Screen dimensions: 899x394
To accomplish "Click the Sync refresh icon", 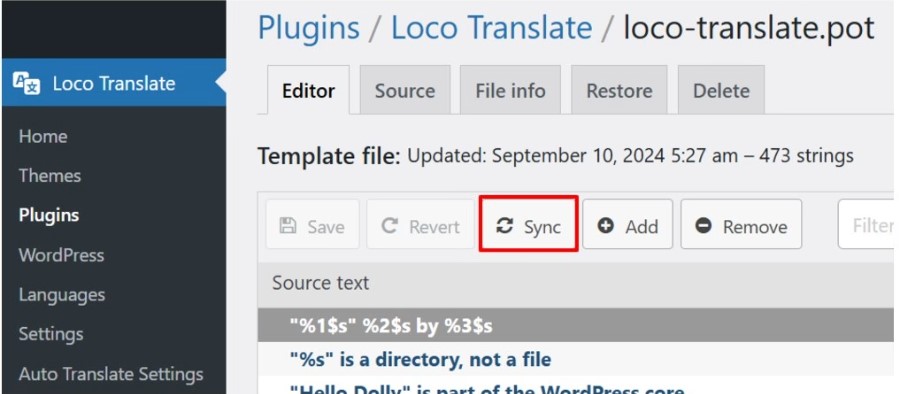I will 505,226.
